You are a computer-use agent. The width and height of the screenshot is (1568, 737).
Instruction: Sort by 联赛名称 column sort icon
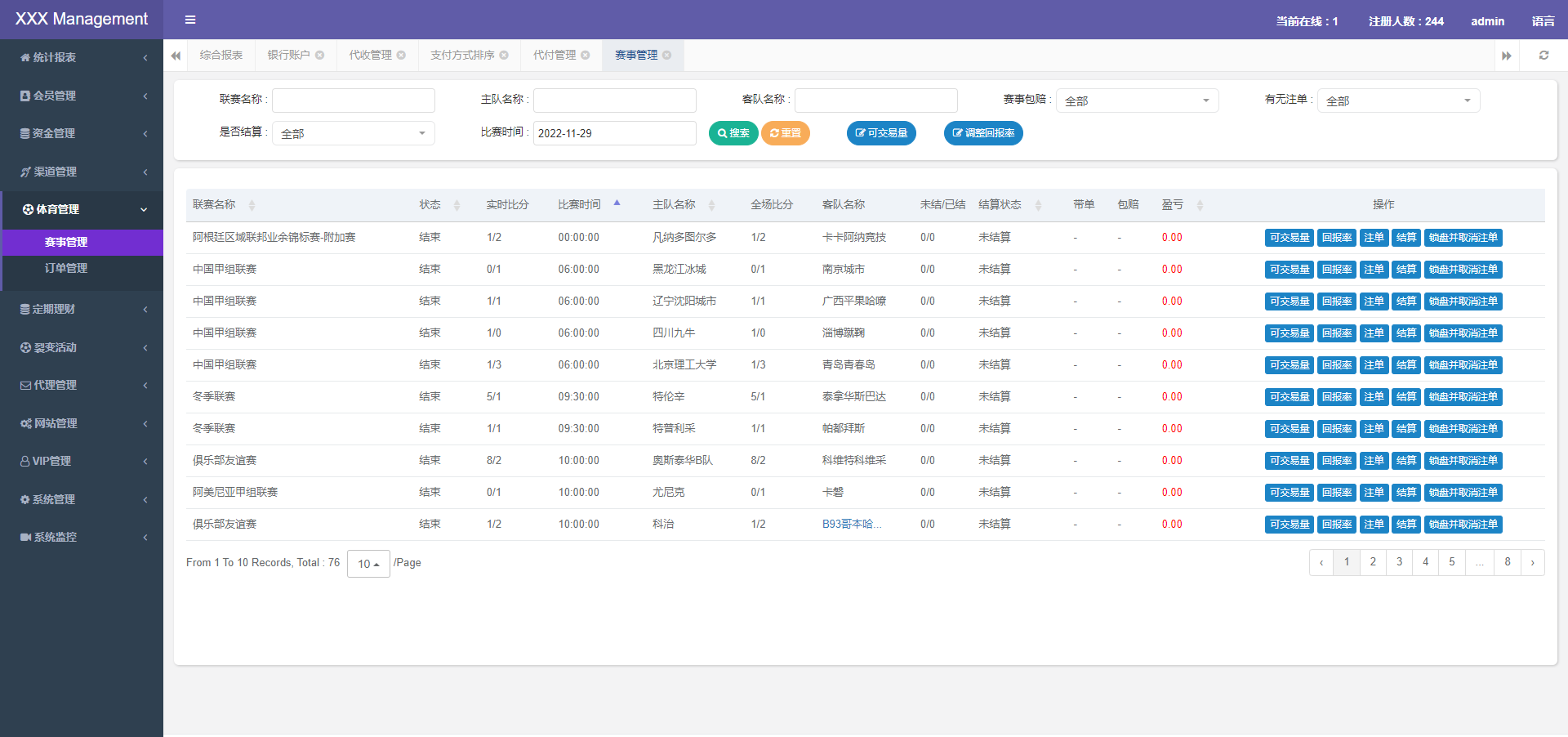pos(252,205)
